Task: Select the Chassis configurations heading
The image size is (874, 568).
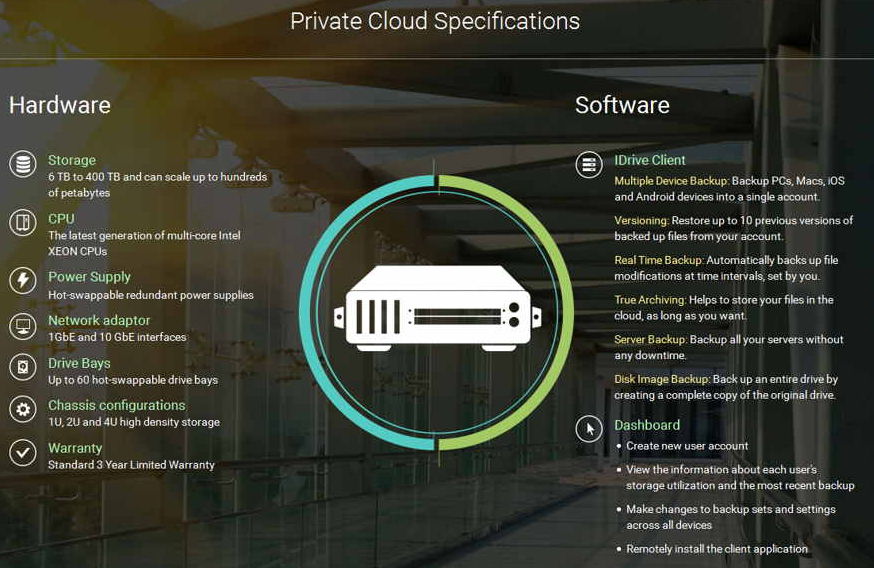Action: tap(116, 405)
